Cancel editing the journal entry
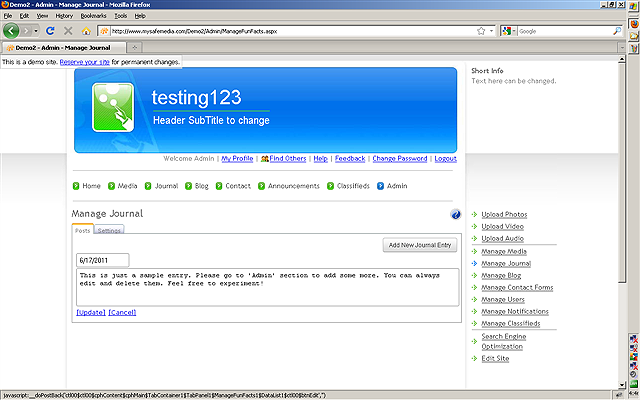Image resolution: width=640 pixels, height=400 pixels. (x=122, y=312)
